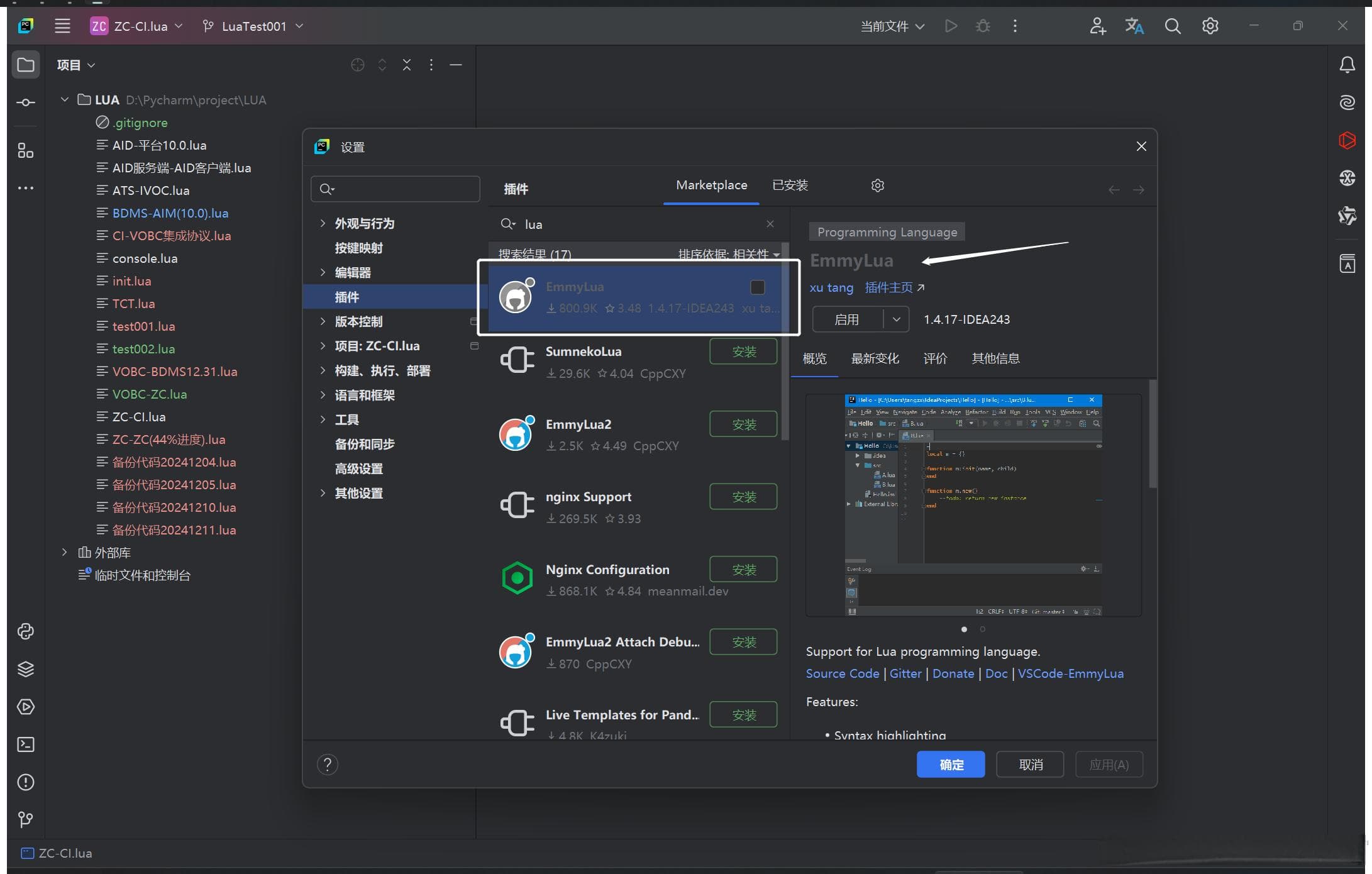Open the help question mark button
This screenshot has width=1372, height=874.
pos(328,765)
